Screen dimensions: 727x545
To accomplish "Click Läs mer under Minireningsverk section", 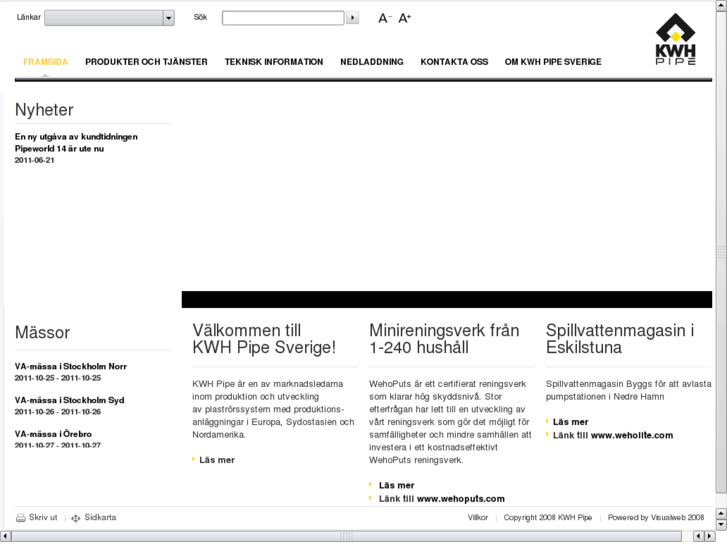I will click(396, 486).
